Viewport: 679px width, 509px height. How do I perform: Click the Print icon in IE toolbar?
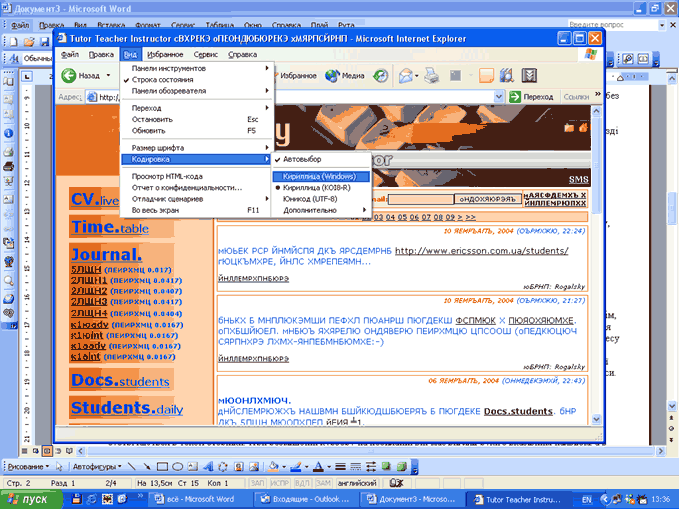[431, 76]
